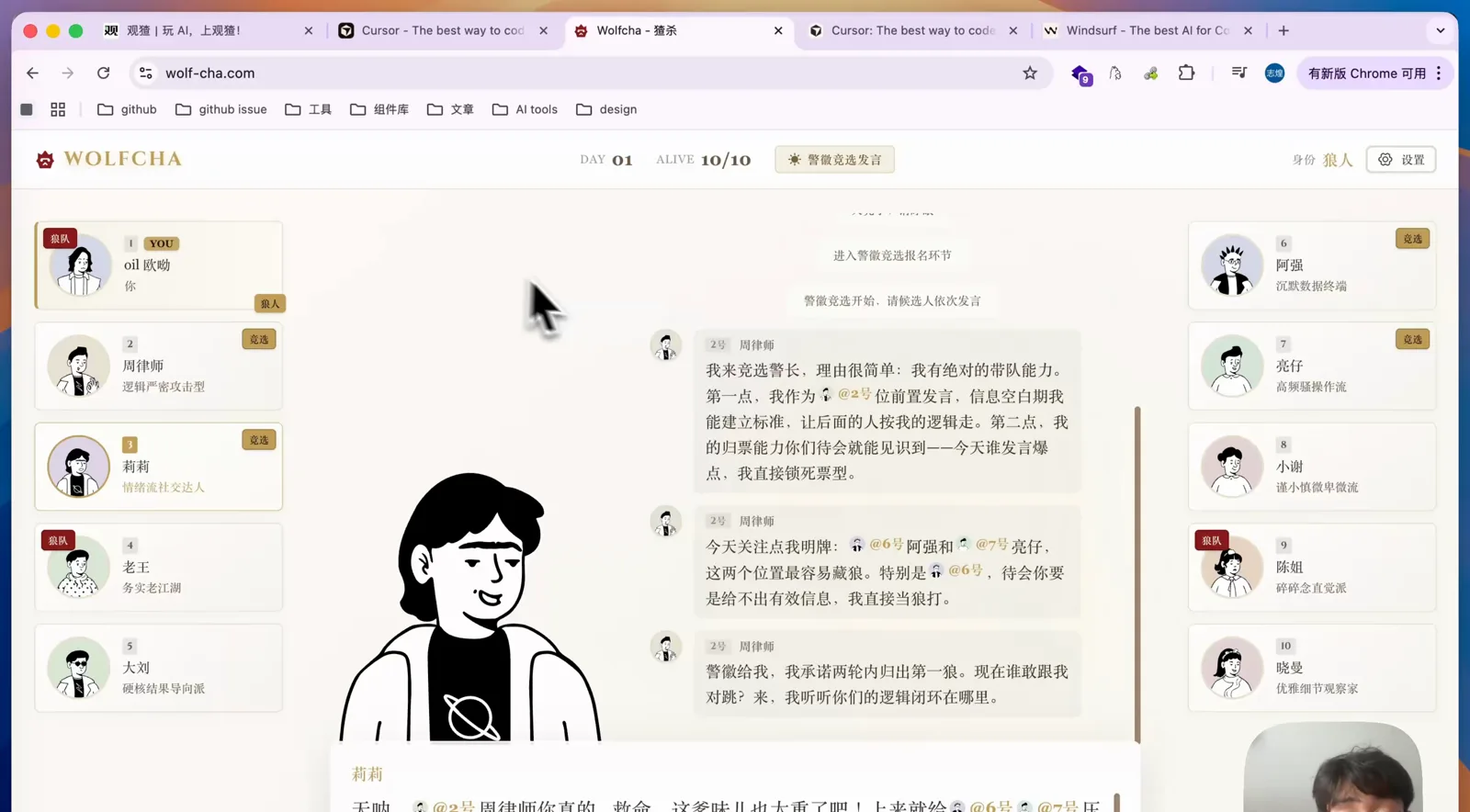This screenshot has width=1470, height=812.
Task: Open the tab search dropdown arrow
Action: coord(1440,30)
